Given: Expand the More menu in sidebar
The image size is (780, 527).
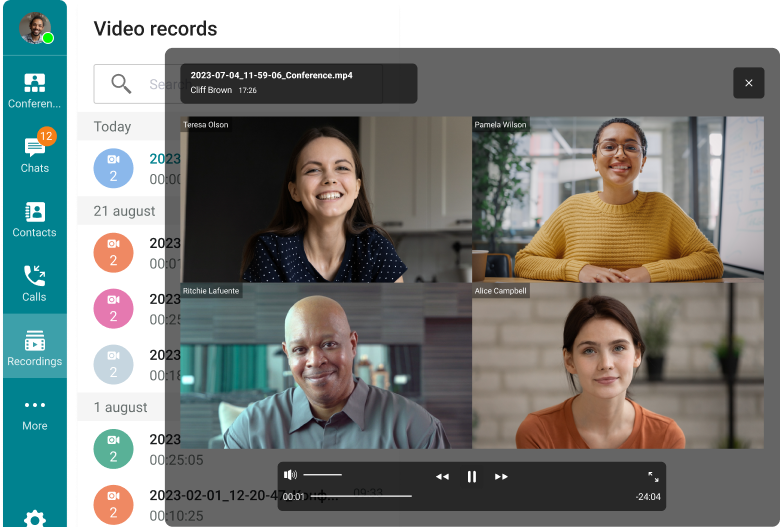Looking at the screenshot, I should point(34,414).
